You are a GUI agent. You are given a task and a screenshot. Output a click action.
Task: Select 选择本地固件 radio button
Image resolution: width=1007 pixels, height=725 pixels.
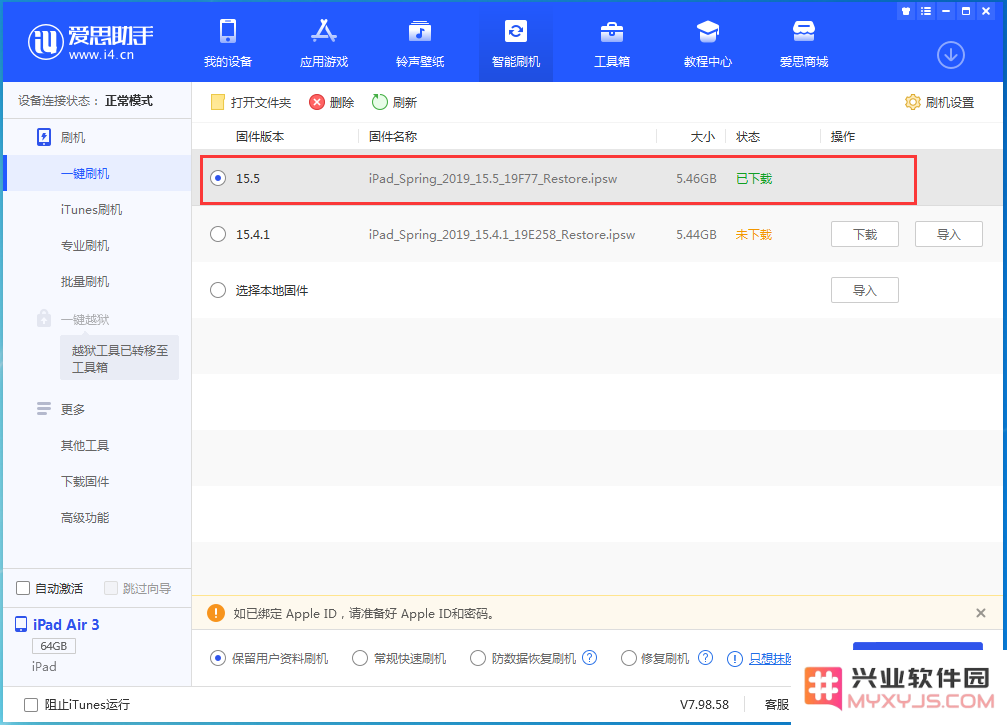[x=218, y=290]
